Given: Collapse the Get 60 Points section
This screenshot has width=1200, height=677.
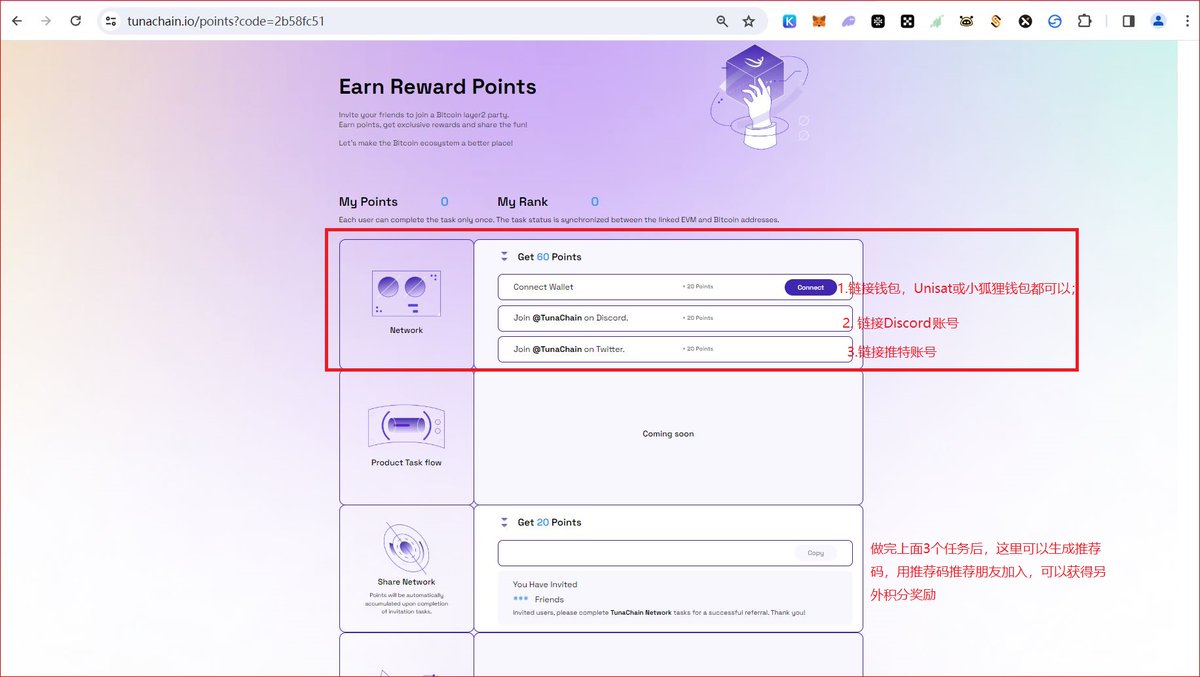Looking at the screenshot, I should click(x=505, y=257).
